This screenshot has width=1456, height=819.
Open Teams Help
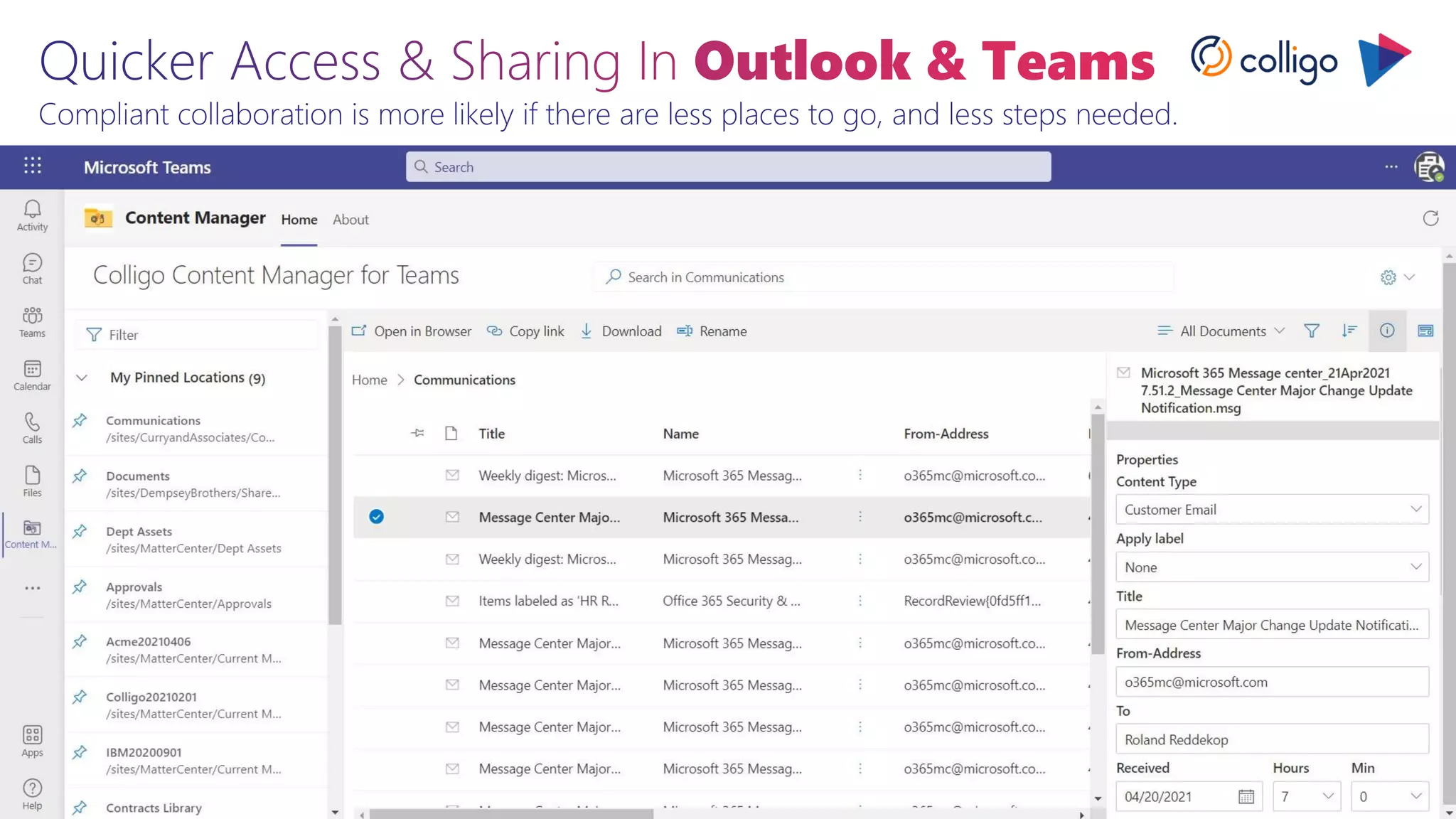(x=32, y=794)
